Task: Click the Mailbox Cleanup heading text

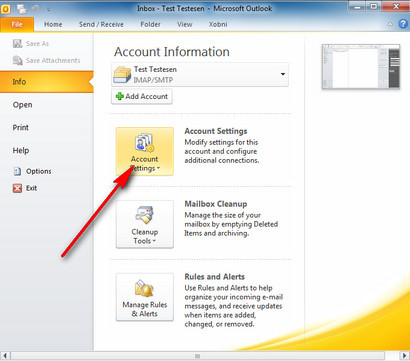Action: tap(216, 204)
